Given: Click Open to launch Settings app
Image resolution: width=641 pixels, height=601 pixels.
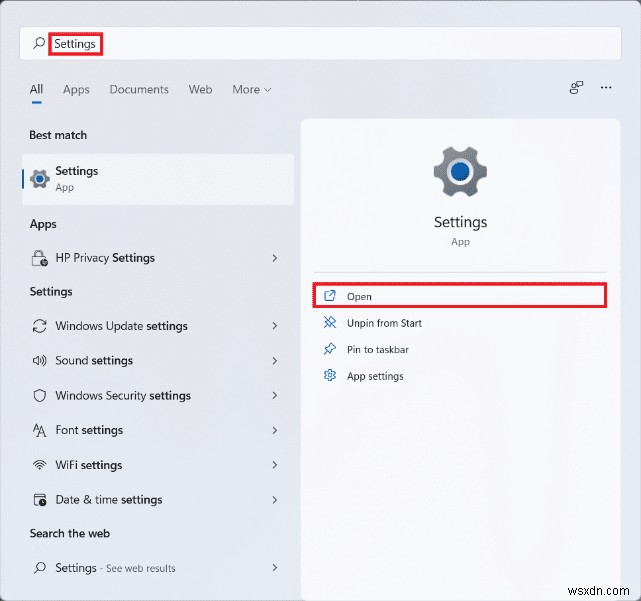Looking at the screenshot, I should point(460,296).
